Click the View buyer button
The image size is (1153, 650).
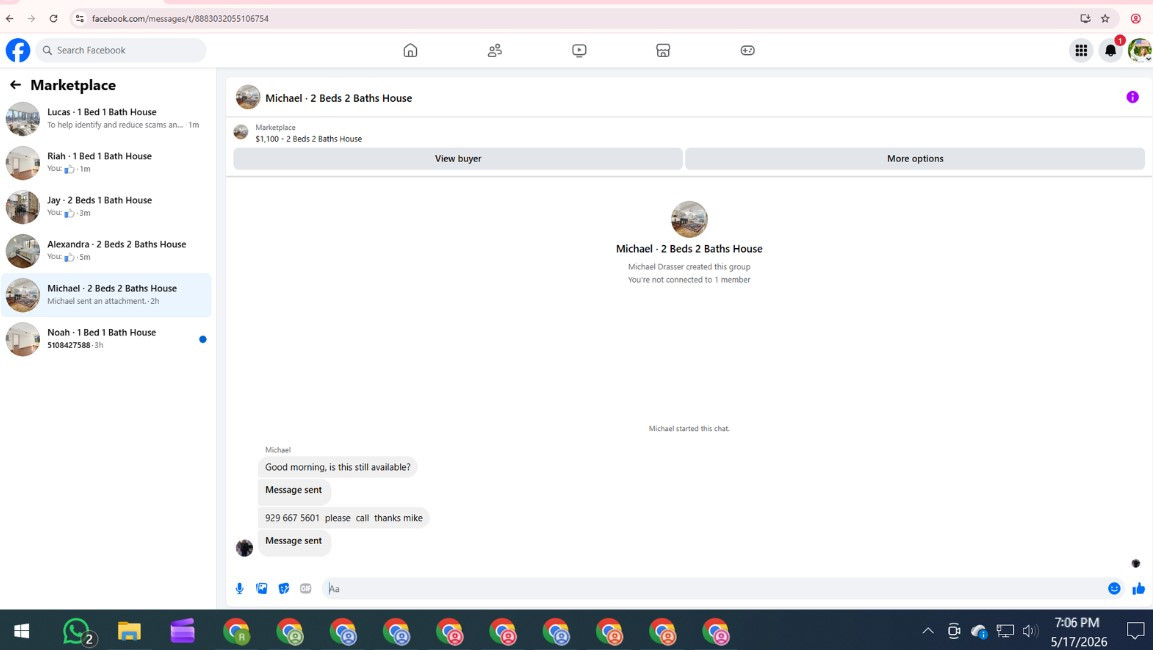tap(458, 159)
